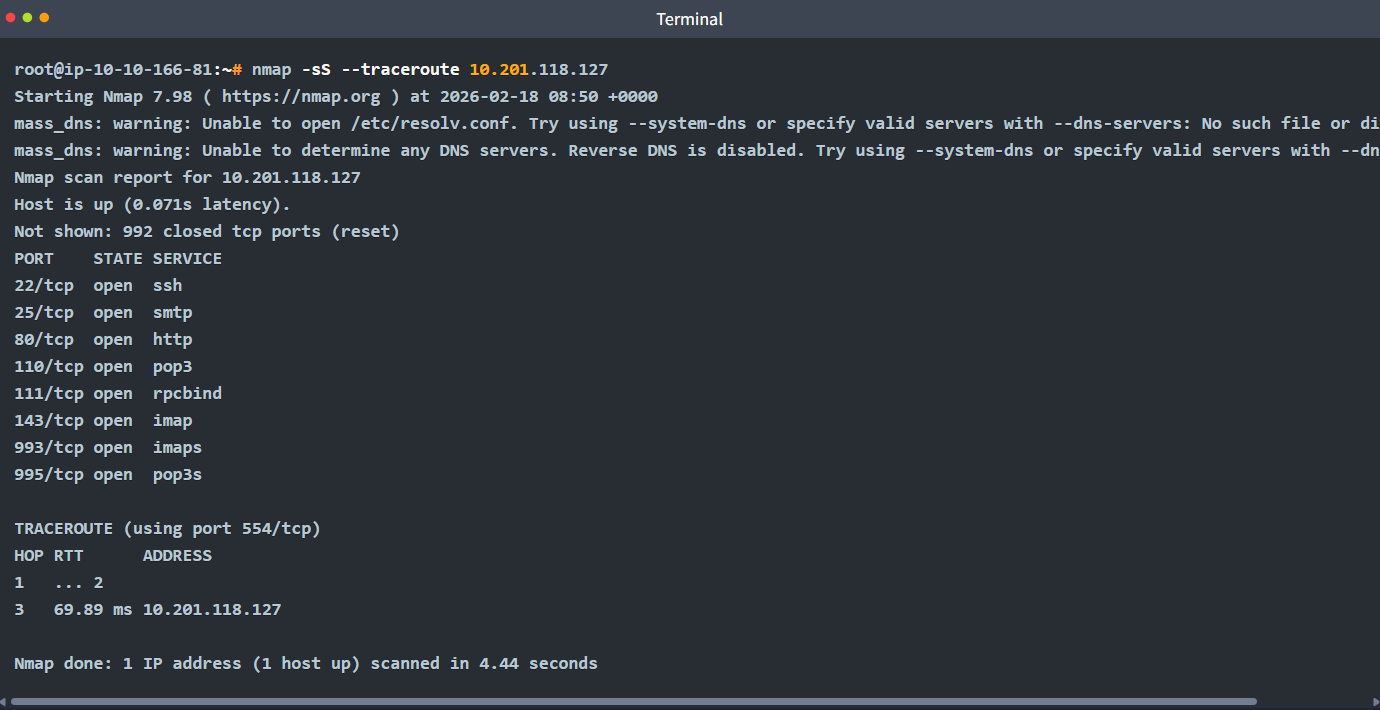This screenshot has height=710, width=1380.
Task: Click the --traceroute flag in the command
Action: pos(400,70)
